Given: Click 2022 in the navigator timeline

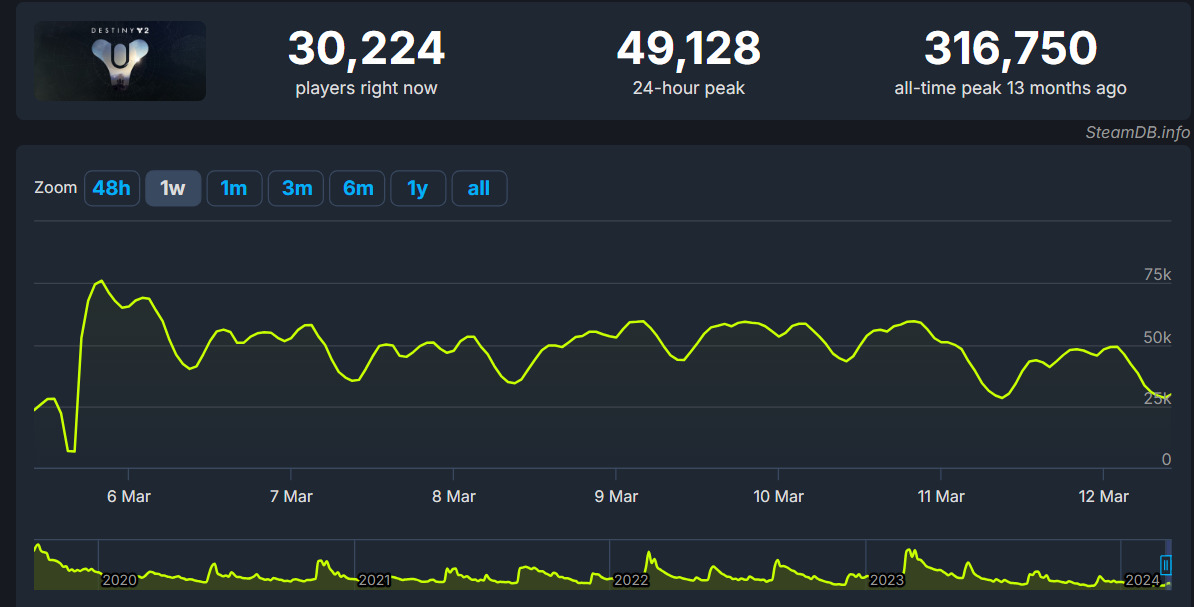Looking at the screenshot, I should click(631, 580).
